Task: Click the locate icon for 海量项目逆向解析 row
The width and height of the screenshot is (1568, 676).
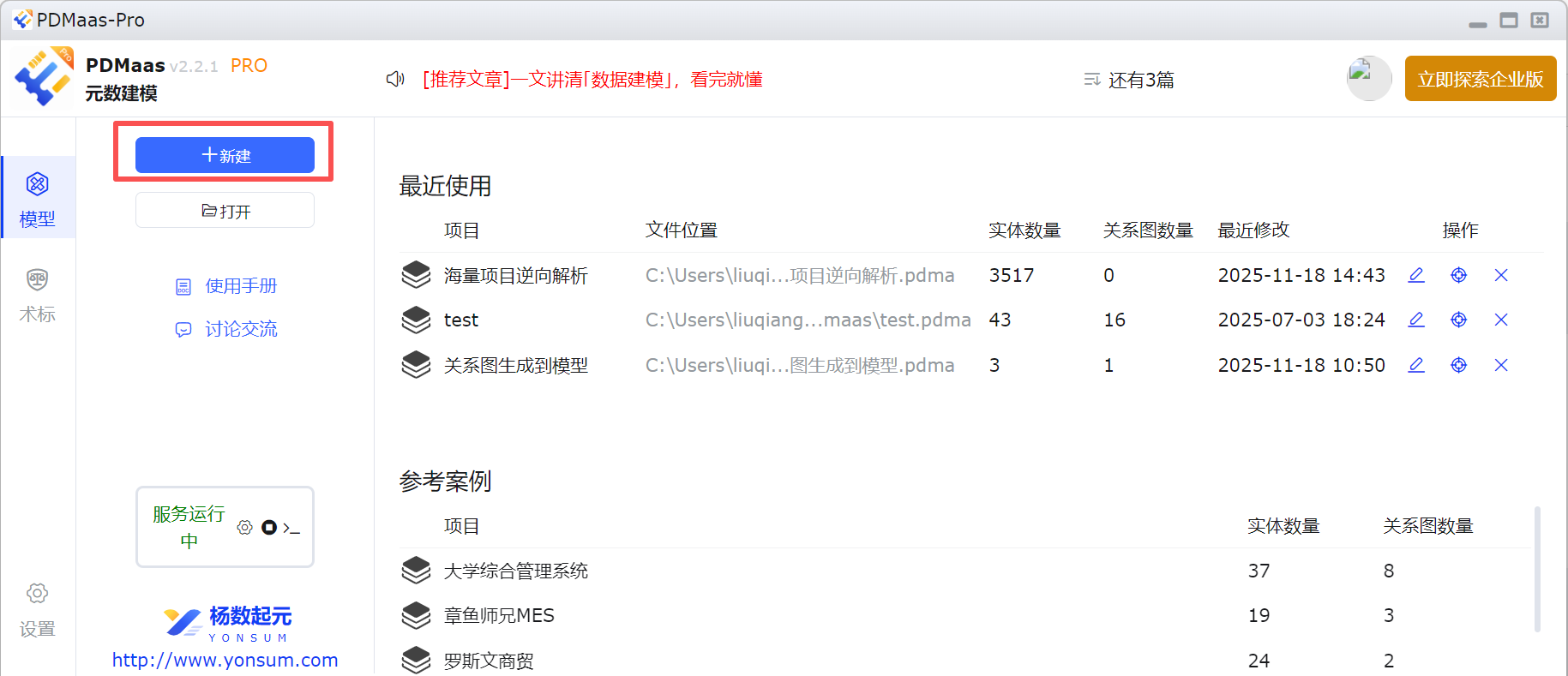Action: click(x=1458, y=275)
